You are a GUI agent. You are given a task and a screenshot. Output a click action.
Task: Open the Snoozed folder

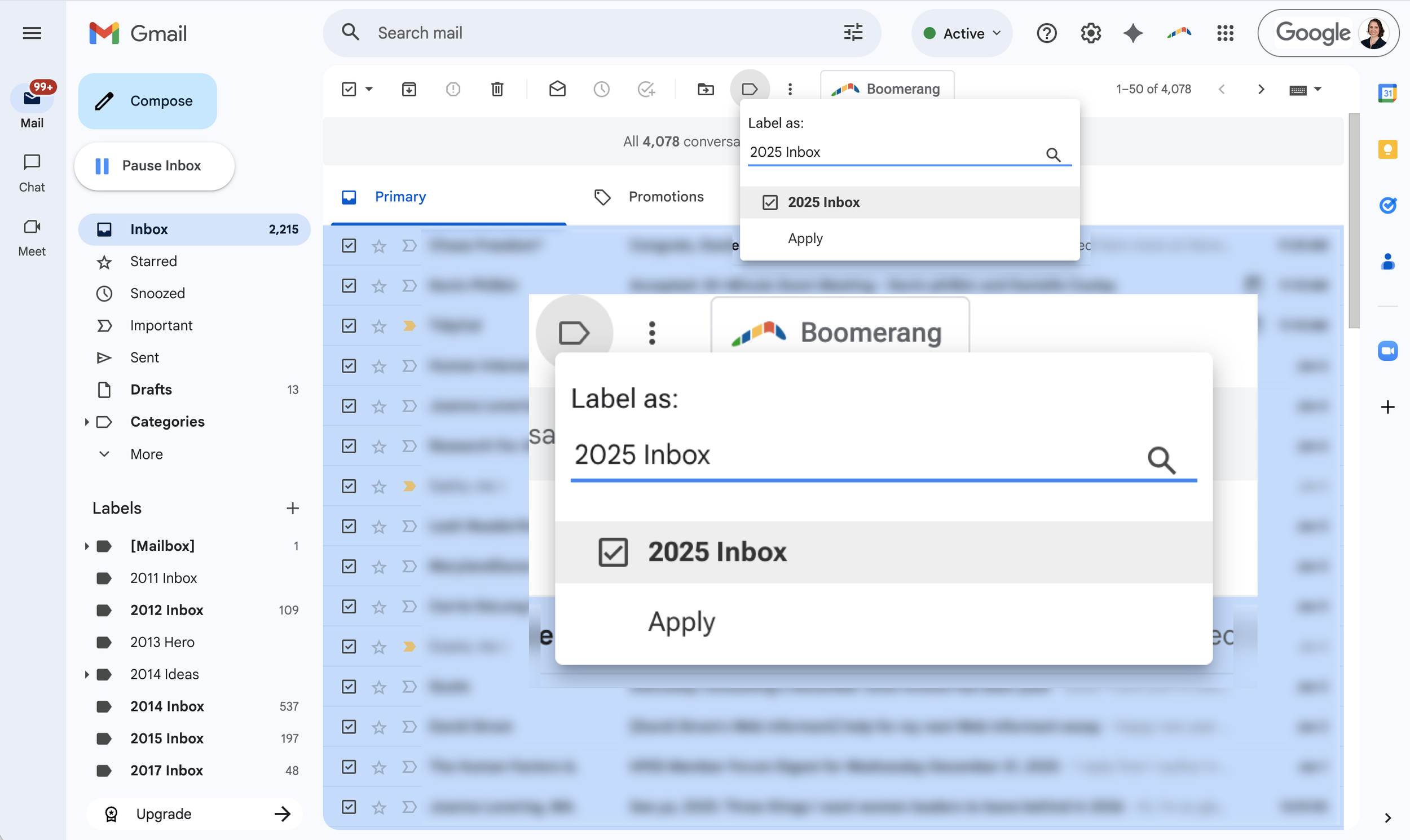click(157, 293)
